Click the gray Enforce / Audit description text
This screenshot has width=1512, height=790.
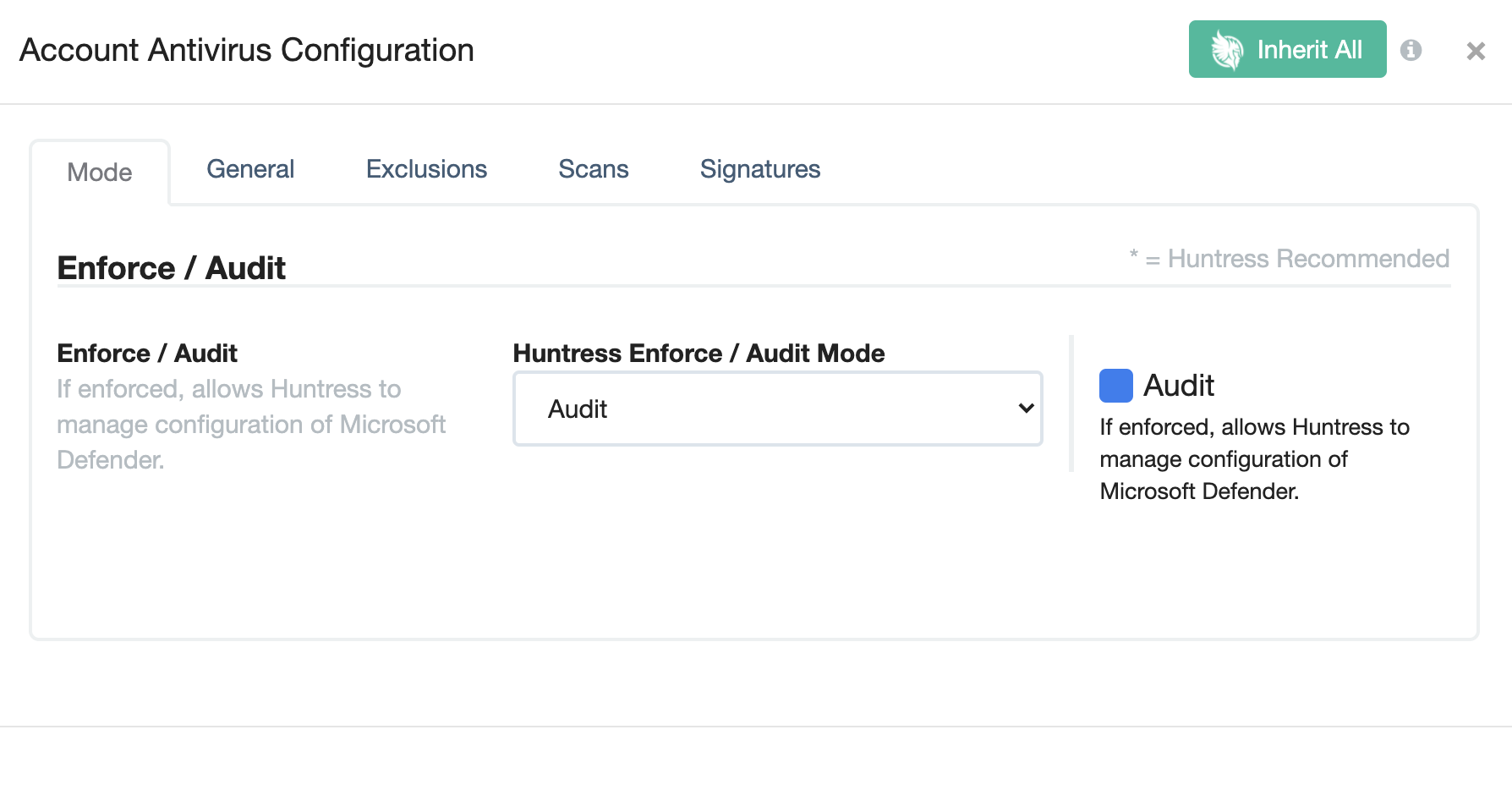[251, 425]
